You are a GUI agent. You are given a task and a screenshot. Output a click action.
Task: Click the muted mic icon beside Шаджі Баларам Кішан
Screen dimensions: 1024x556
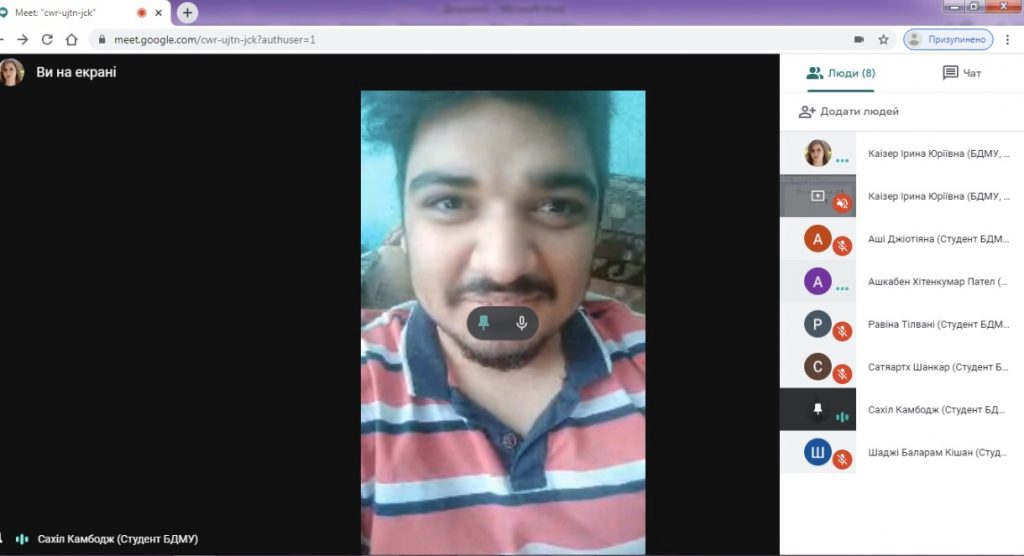tap(843, 459)
